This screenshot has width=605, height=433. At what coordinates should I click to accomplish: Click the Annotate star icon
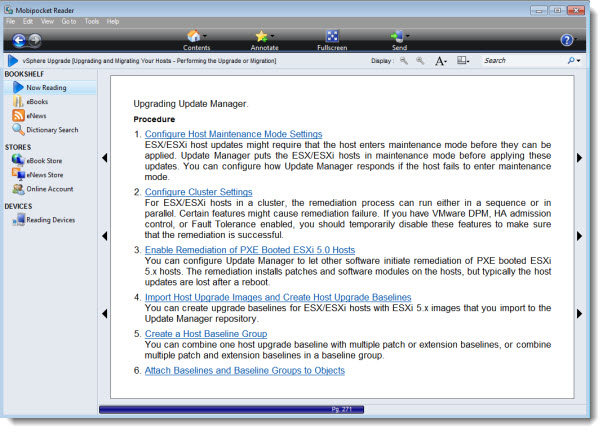tap(261, 36)
